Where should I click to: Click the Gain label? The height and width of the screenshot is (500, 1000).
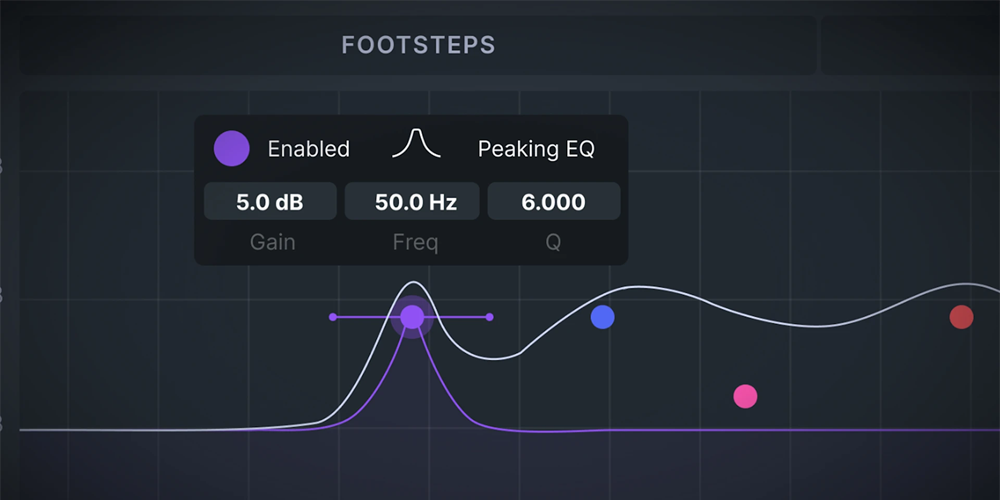tap(272, 242)
